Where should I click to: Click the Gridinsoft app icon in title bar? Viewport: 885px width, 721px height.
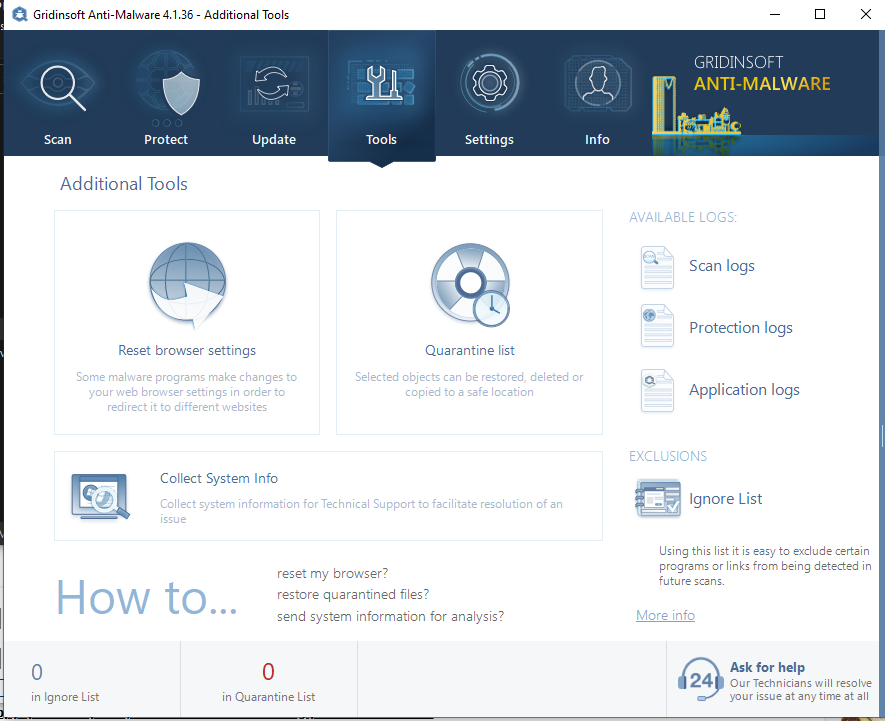[x=20, y=14]
